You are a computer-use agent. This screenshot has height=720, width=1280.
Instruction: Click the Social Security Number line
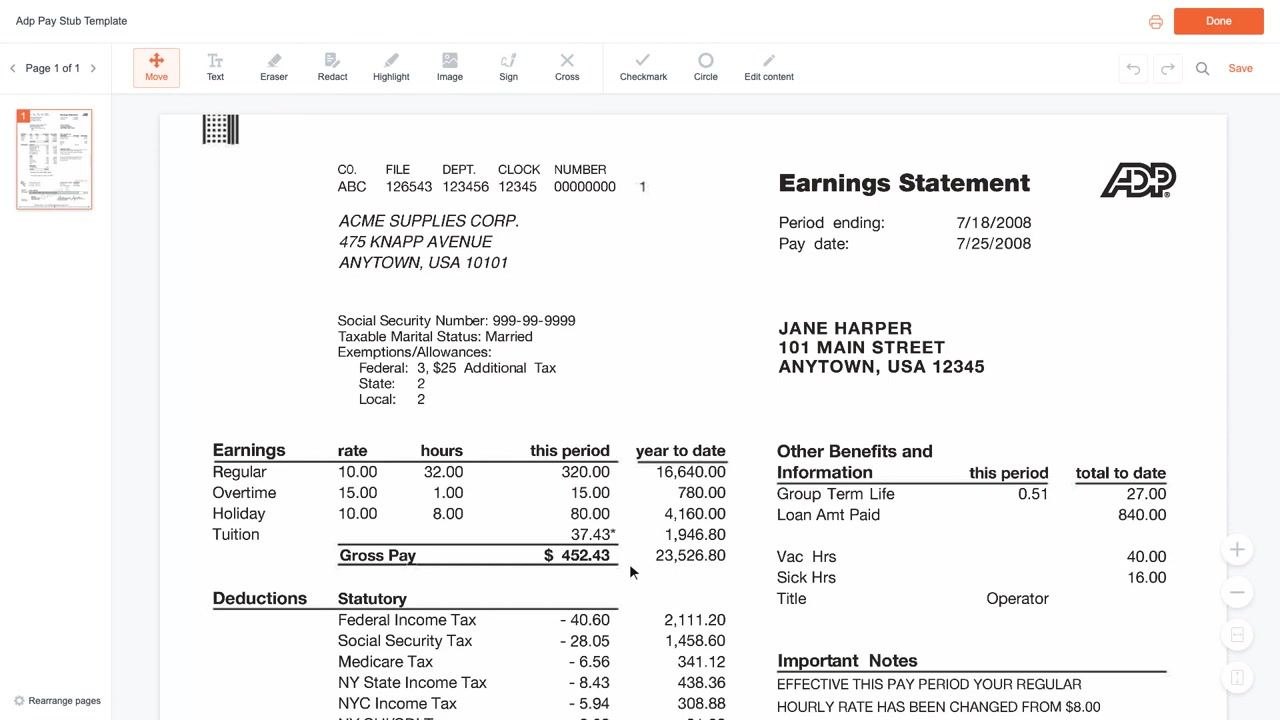pos(456,321)
